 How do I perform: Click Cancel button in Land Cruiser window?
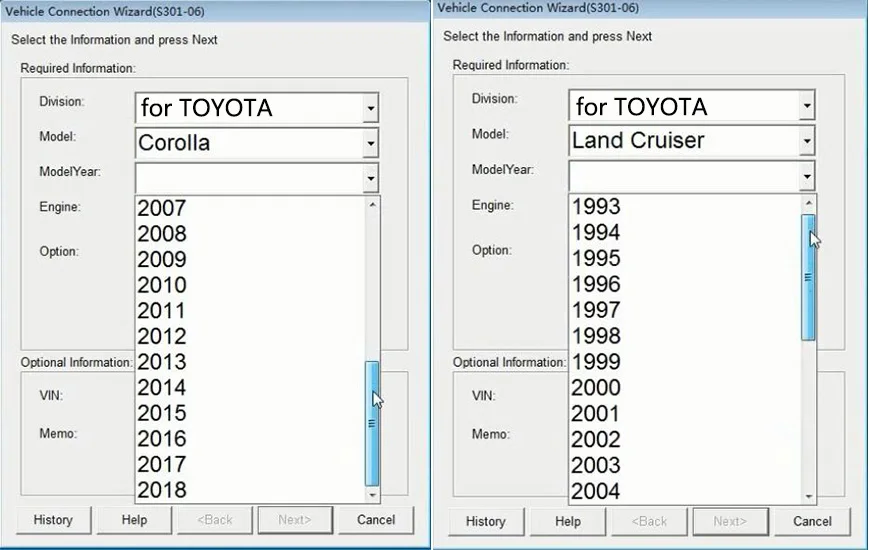(812, 522)
